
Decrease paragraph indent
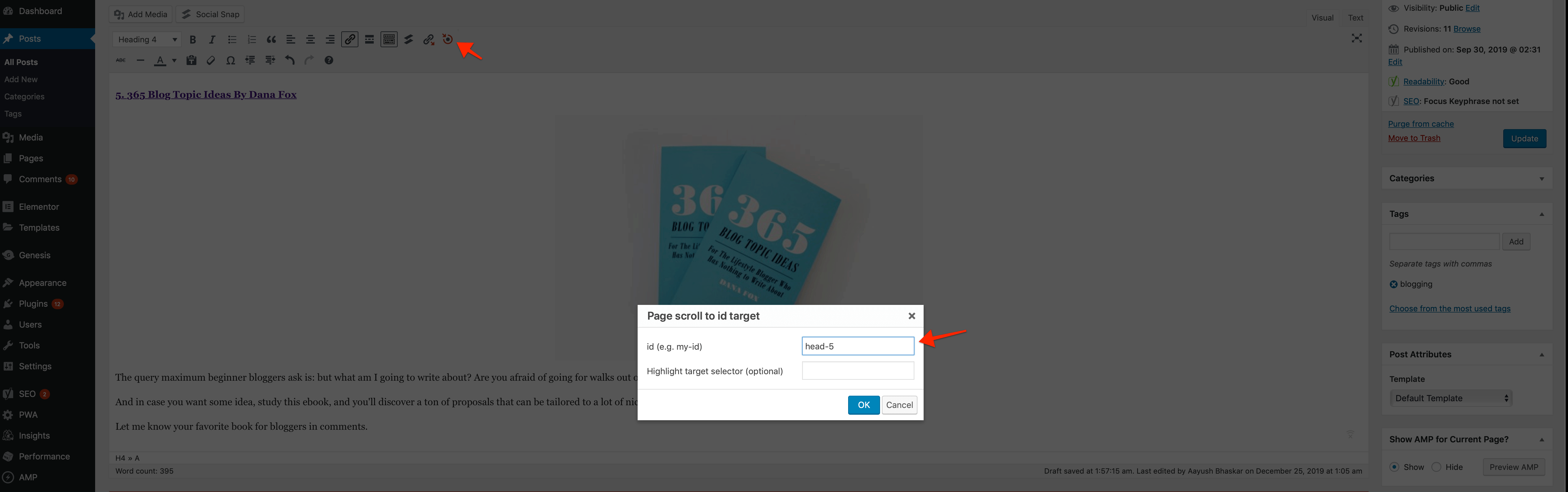(x=250, y=60)
